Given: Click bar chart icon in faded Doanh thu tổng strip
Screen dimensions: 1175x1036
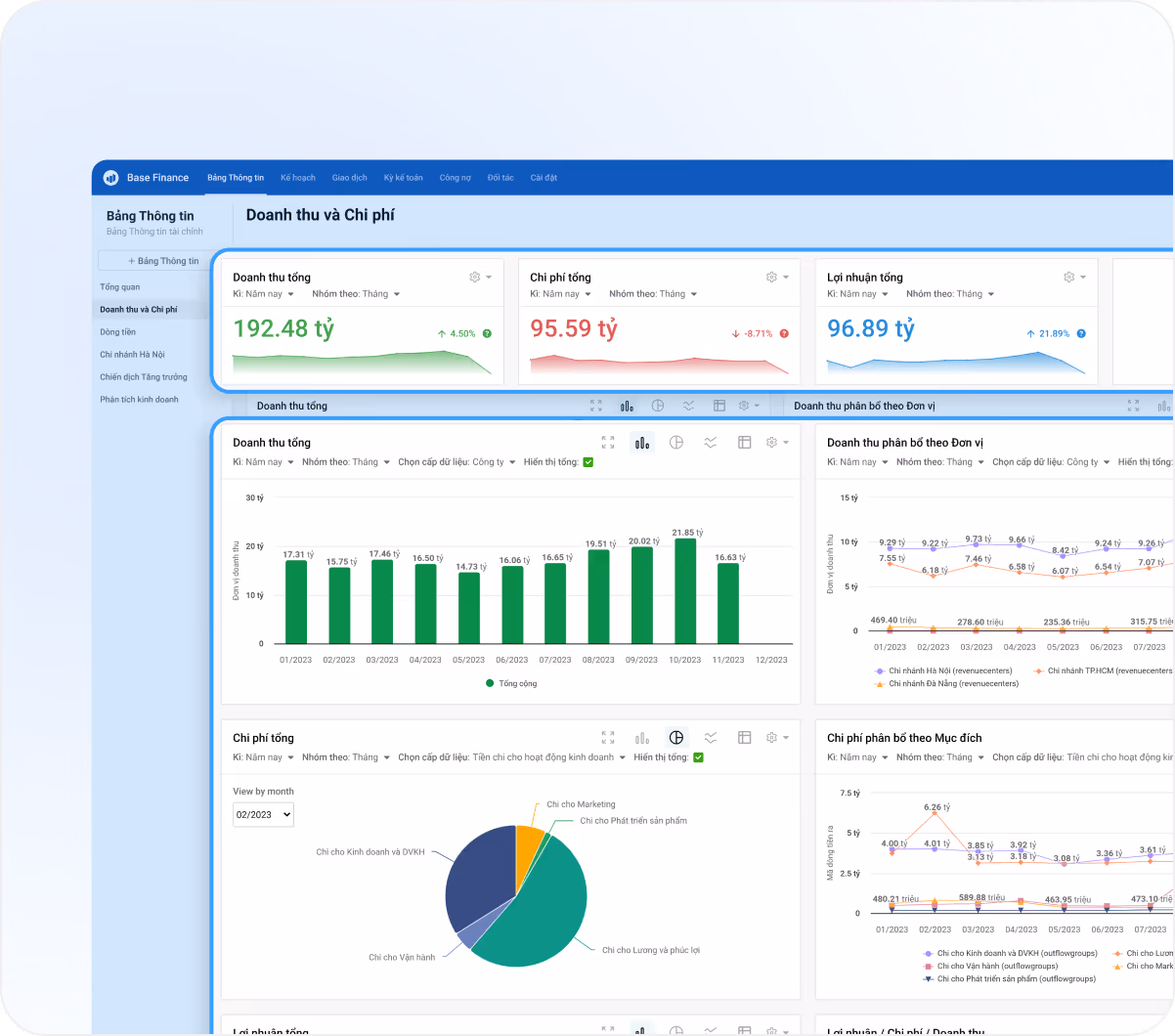Looking at the screenshot, I should (627, 406).
